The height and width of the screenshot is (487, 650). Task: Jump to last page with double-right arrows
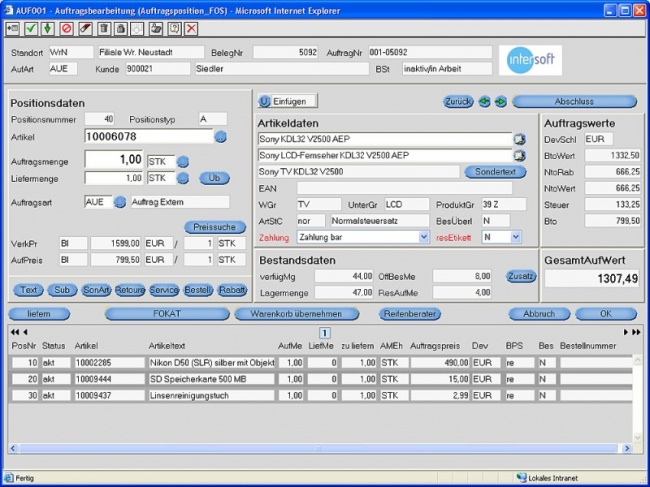[636, 332]
